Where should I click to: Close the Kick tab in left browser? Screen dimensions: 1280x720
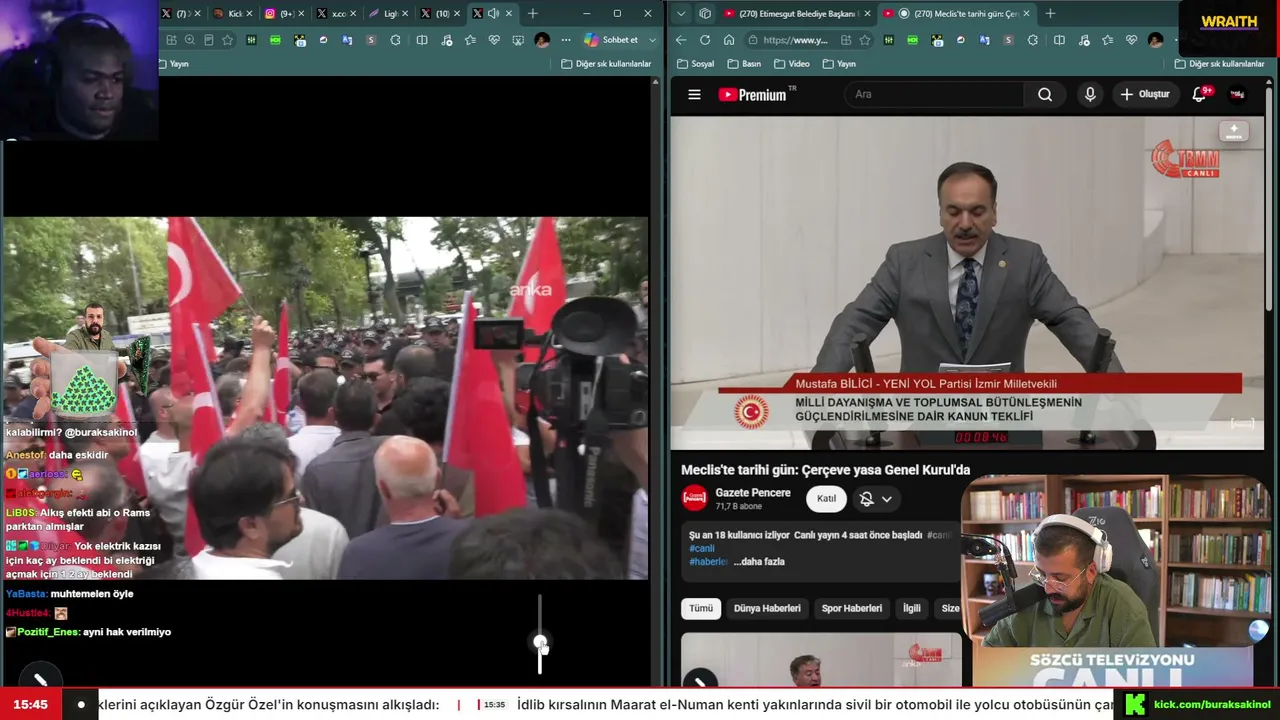pyautogui.click(x=251, y=14)
